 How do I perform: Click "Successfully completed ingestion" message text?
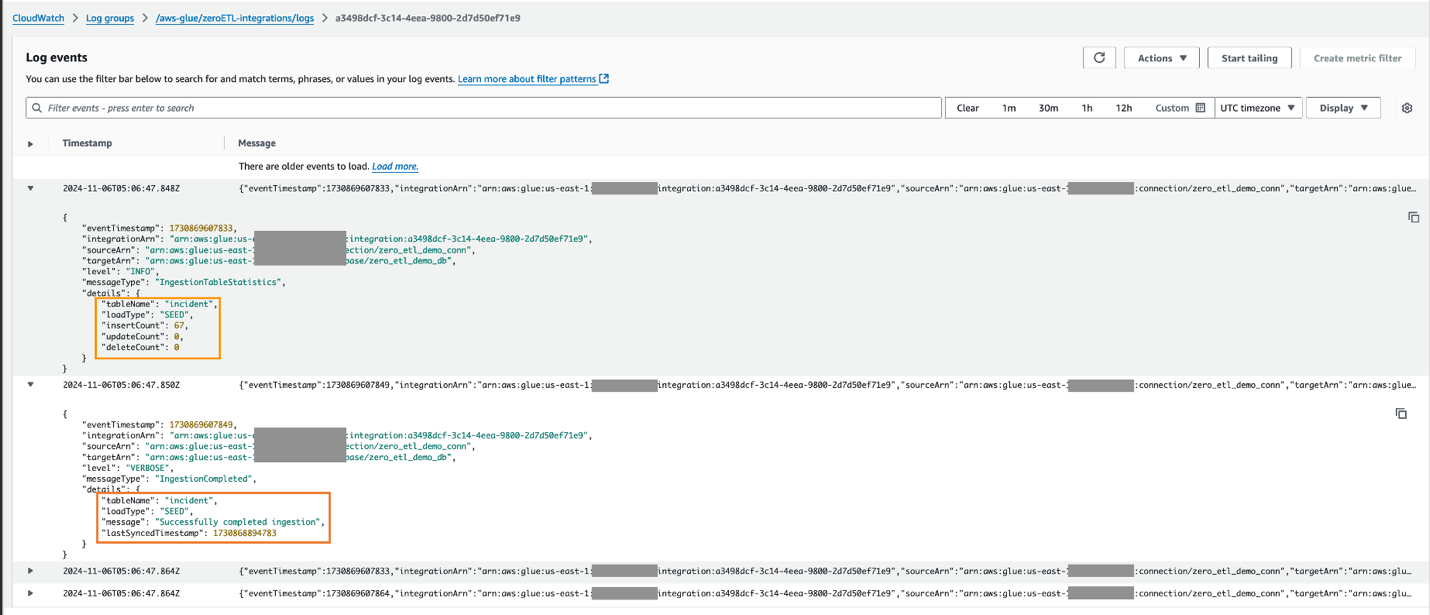238,522
